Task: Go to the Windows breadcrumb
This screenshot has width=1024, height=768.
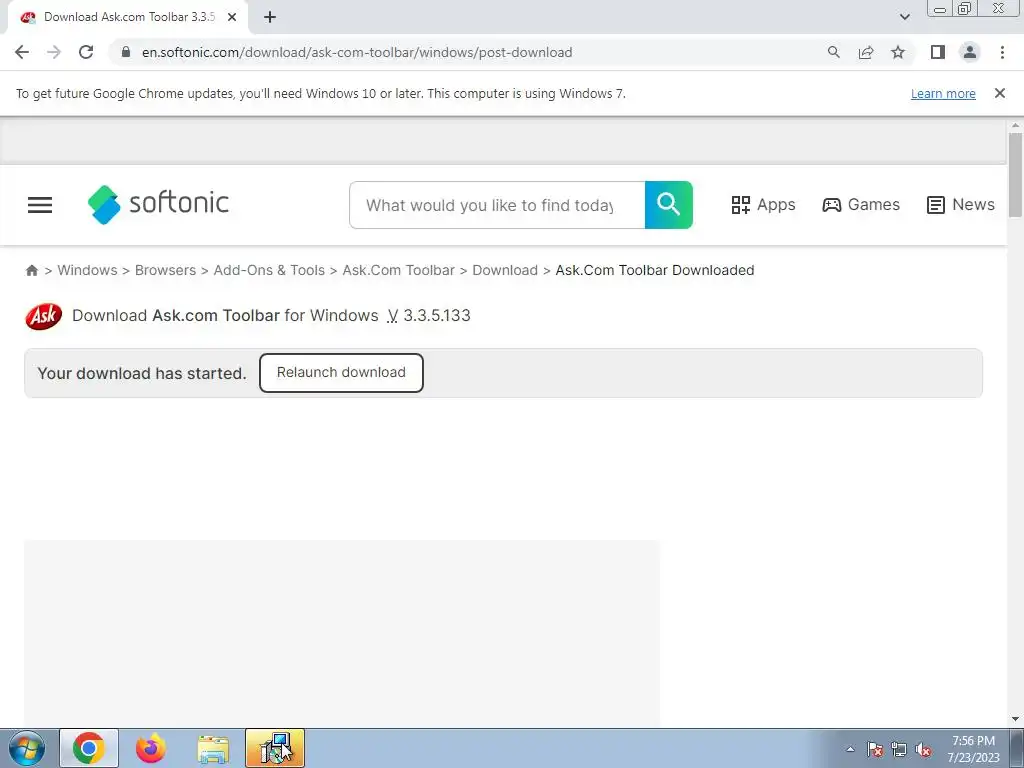Action: (x=88, y=270)
